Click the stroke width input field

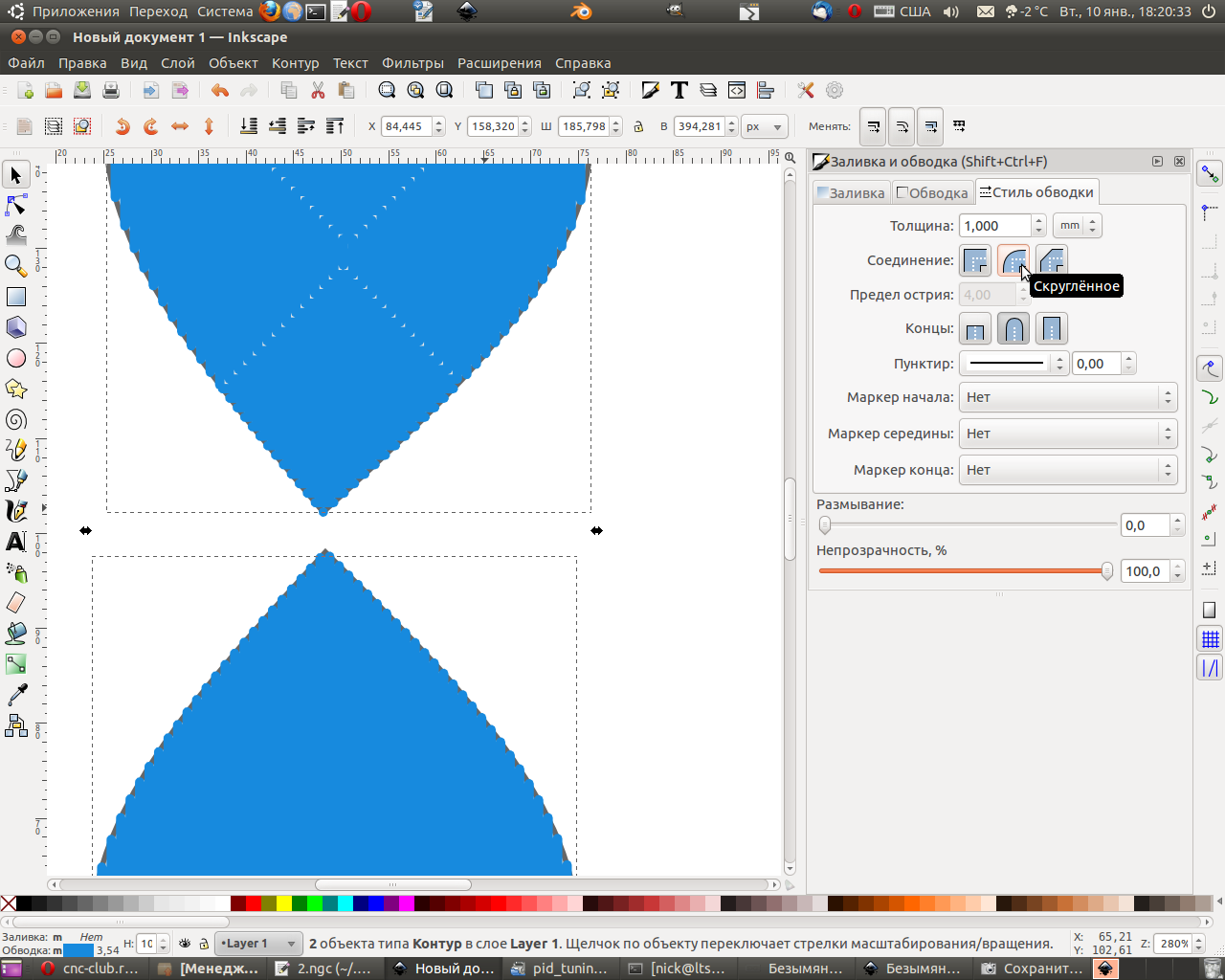pyautogui.click(x=995, y=226)
